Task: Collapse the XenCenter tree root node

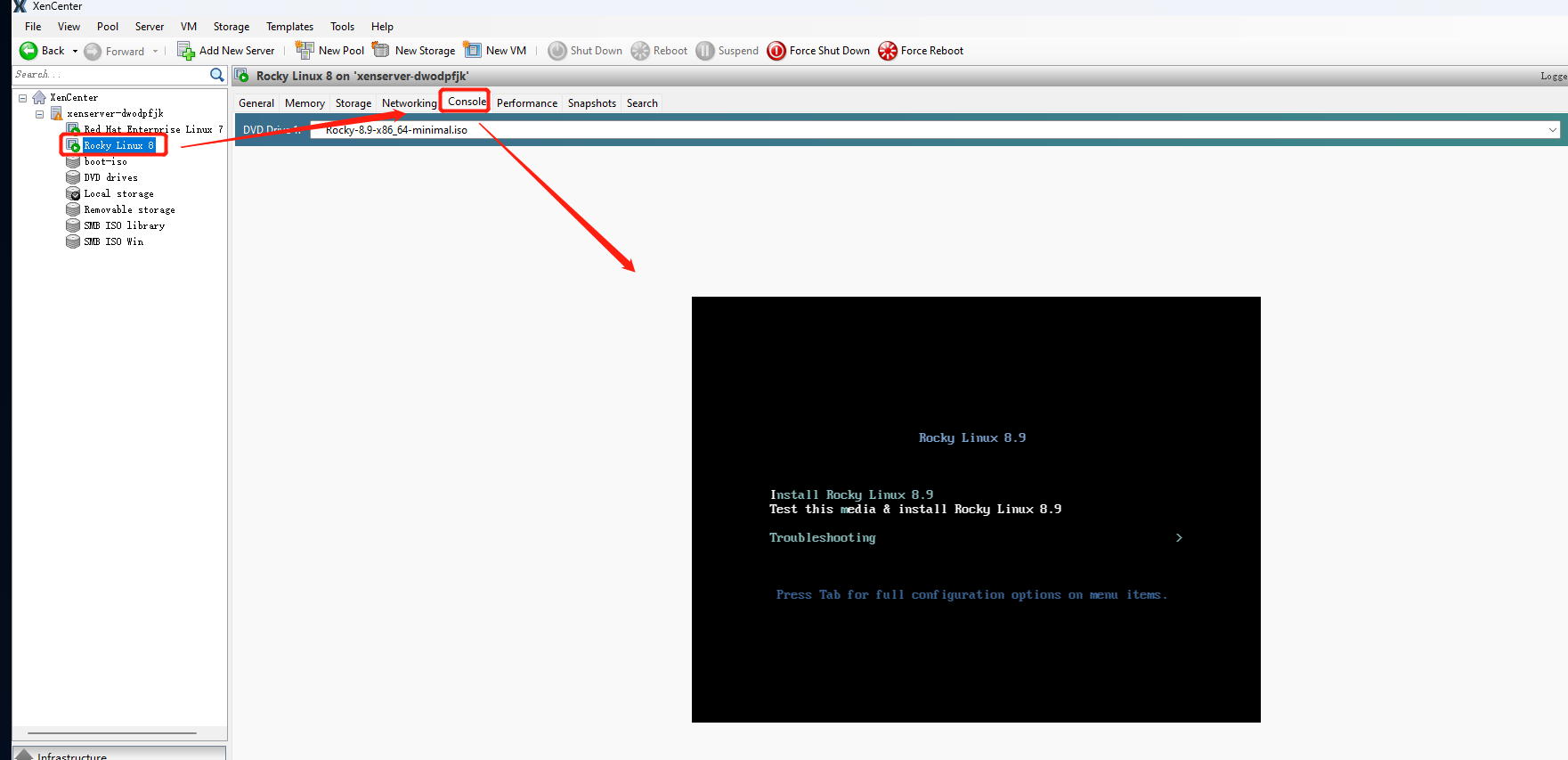Action: click(x=23, y=98)
